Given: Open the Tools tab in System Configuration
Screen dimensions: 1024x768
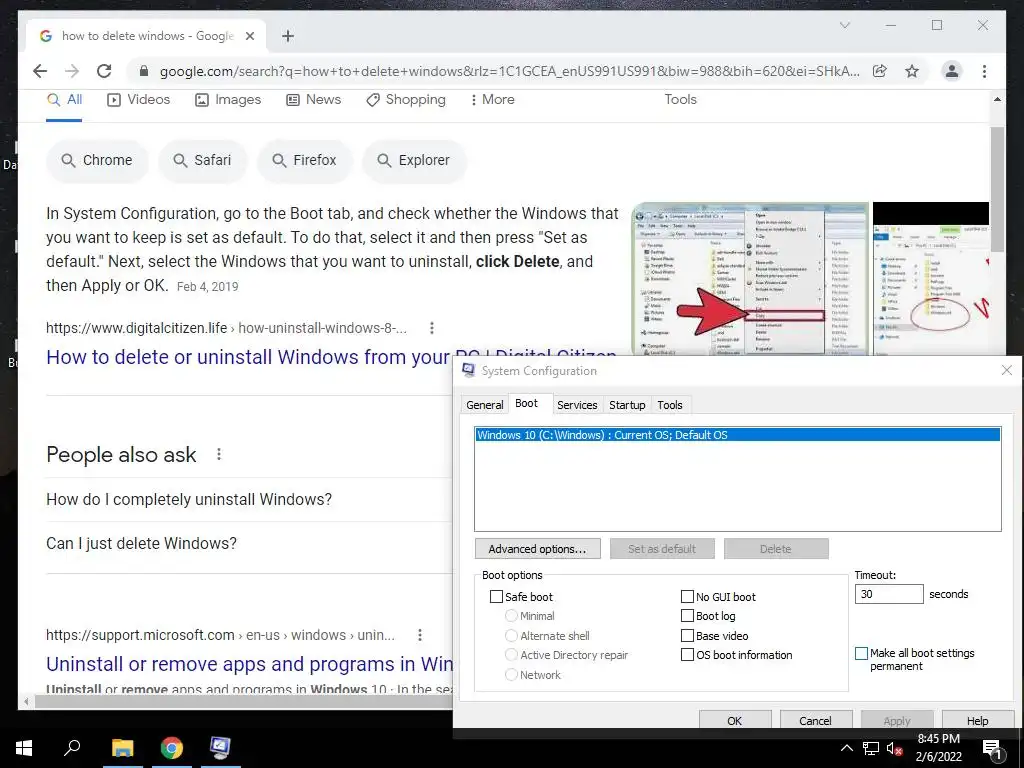Looking at the screenshot, I should coord(670,405).
